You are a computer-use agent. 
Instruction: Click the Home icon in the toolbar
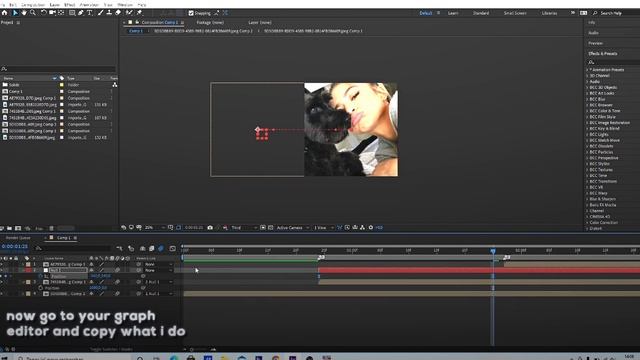click(x=4, y=13)
